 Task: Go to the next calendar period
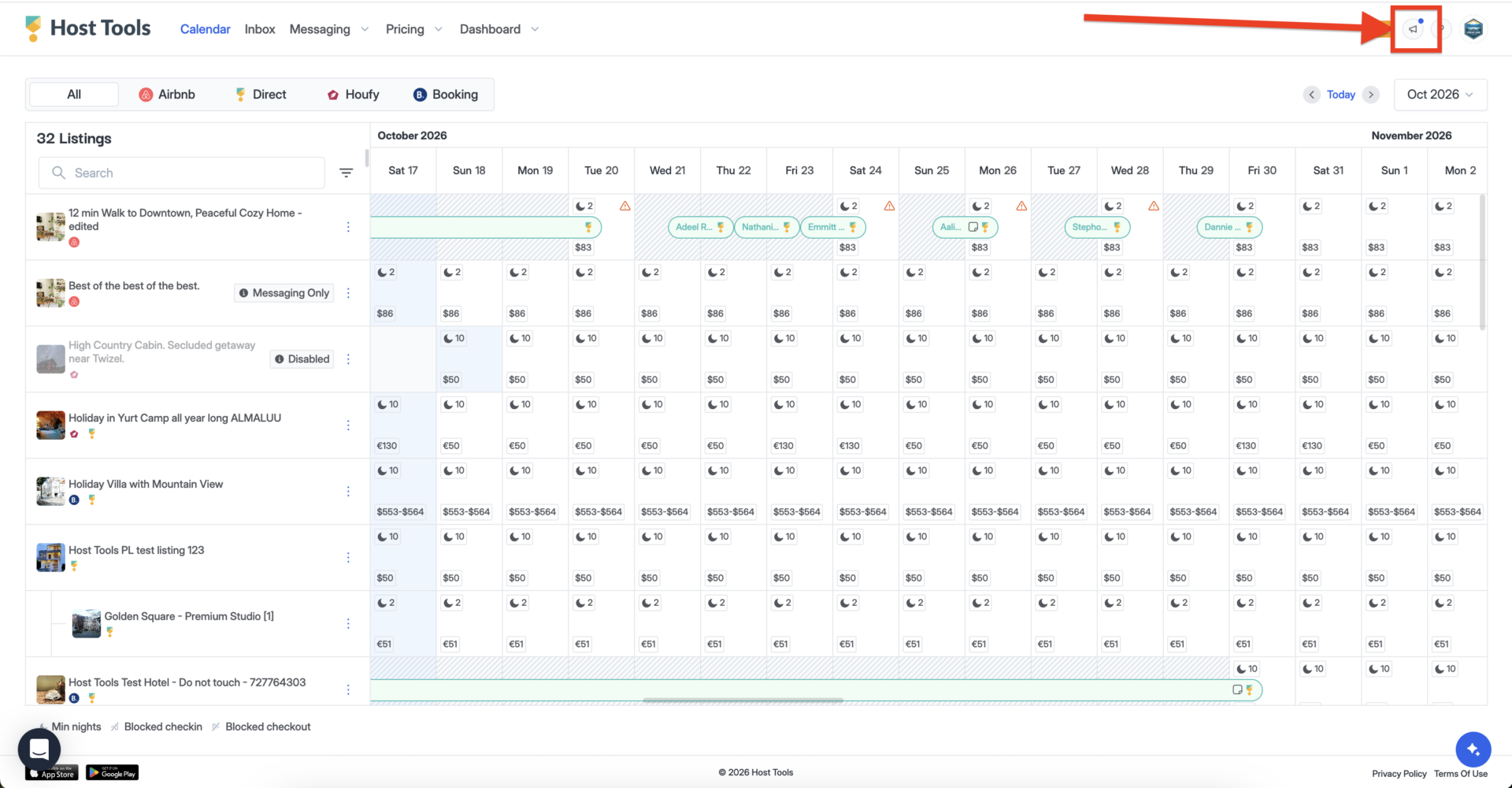click(1371, 95)
